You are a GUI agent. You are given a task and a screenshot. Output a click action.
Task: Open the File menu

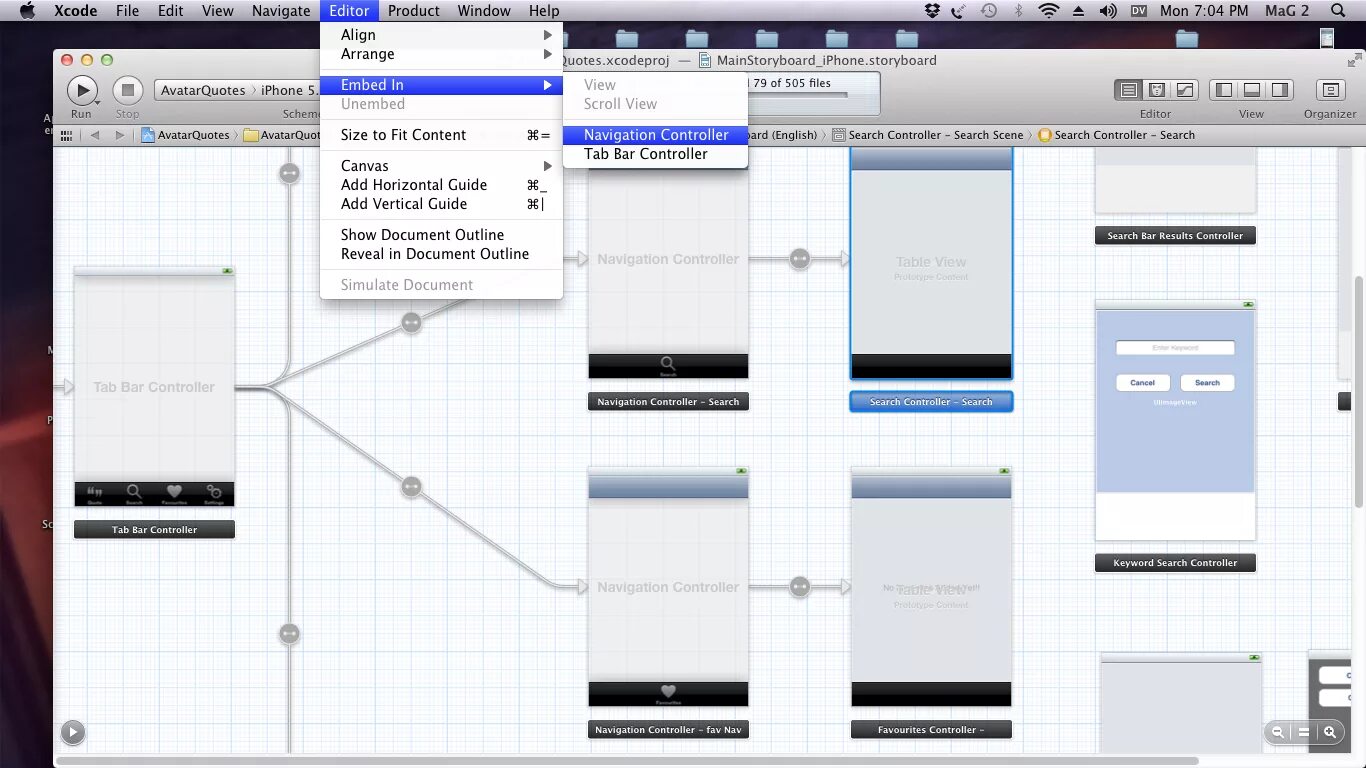tap(127, 11)
